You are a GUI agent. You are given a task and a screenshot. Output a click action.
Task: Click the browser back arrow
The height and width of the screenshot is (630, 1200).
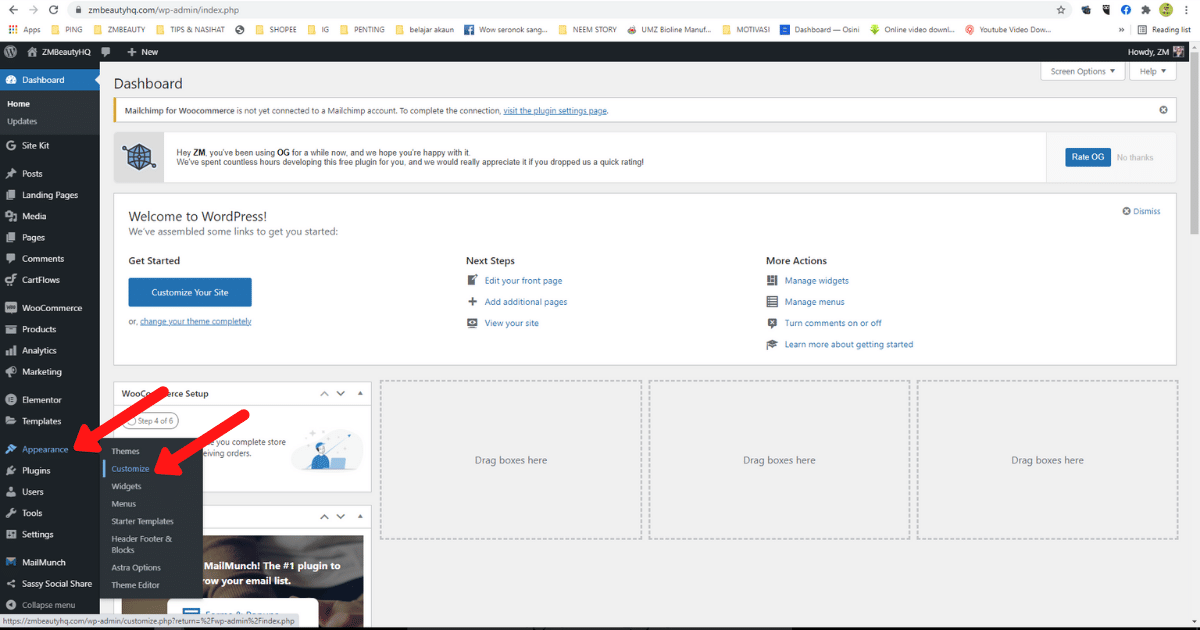pos(12,9)
